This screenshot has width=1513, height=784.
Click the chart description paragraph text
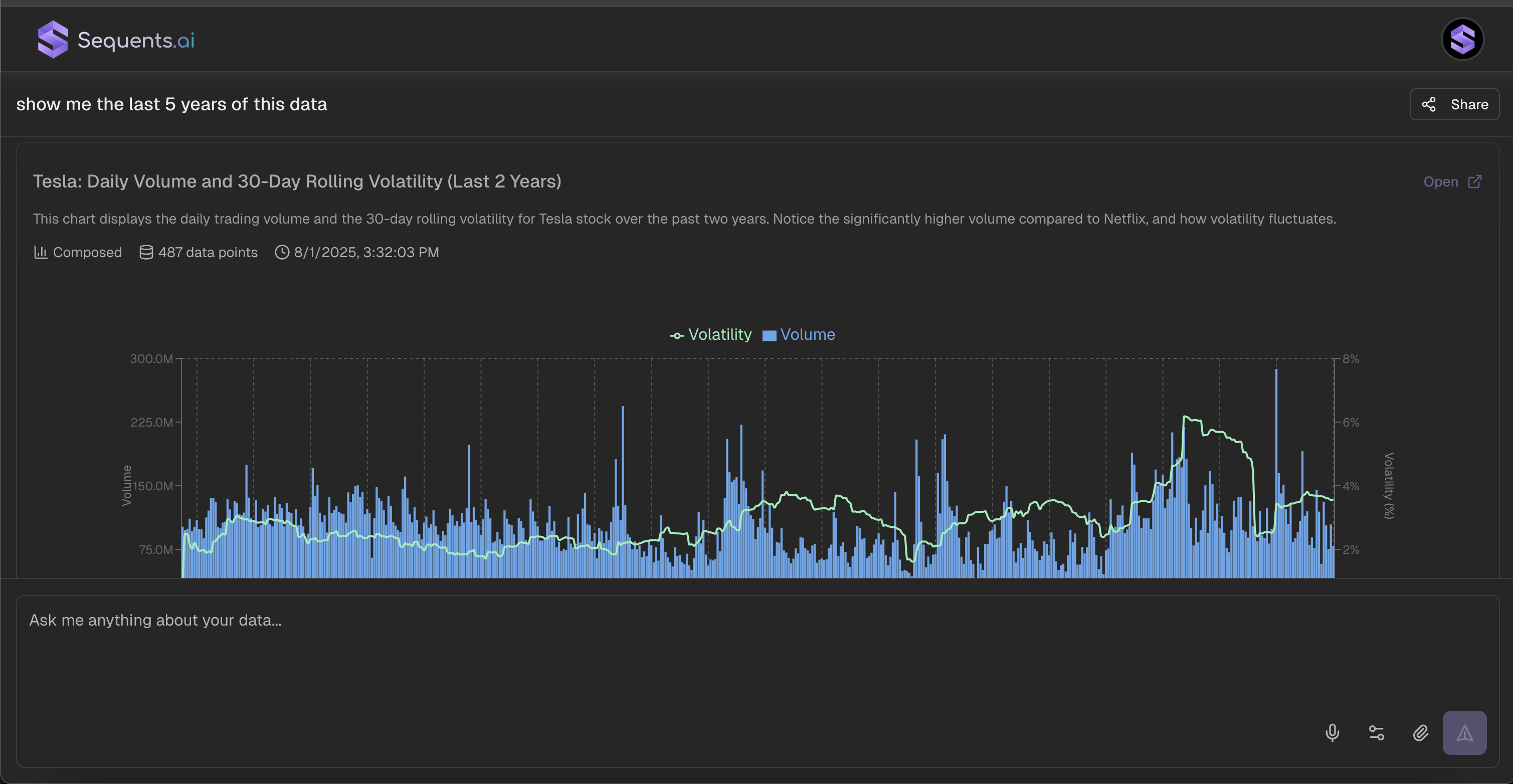[684, 219]
